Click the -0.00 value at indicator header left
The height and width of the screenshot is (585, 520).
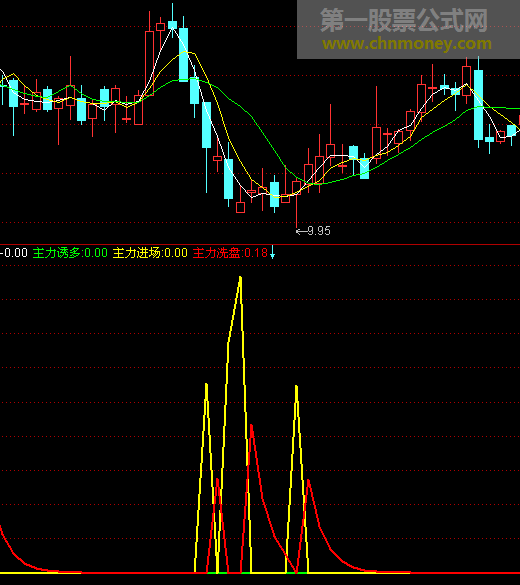[14, 253]
